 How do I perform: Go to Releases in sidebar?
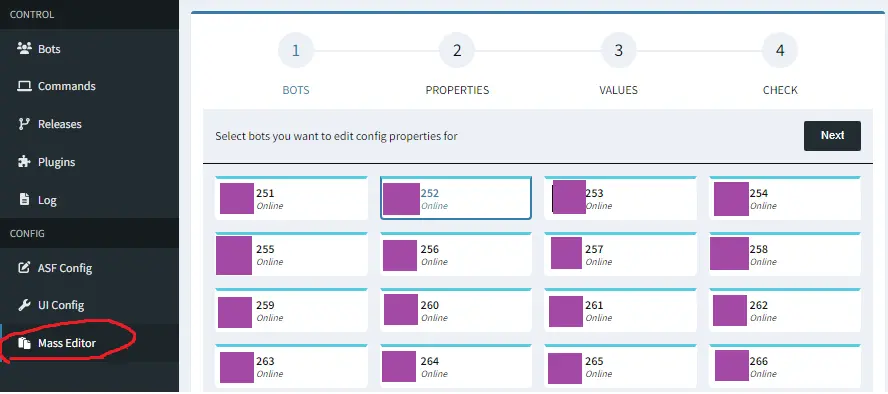(x=89, y=124)
